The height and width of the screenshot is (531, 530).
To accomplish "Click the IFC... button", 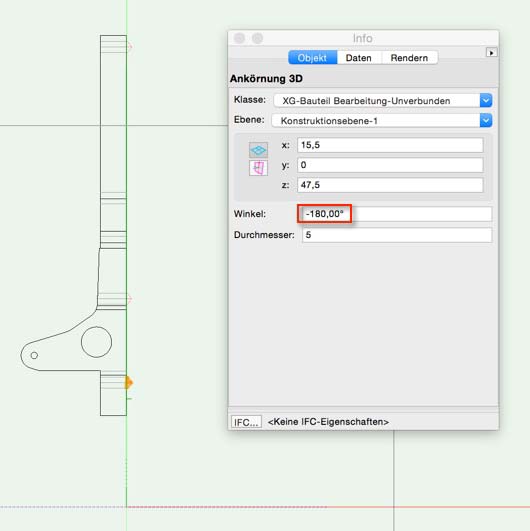I will pyautogui.click(x=246, y=422).
